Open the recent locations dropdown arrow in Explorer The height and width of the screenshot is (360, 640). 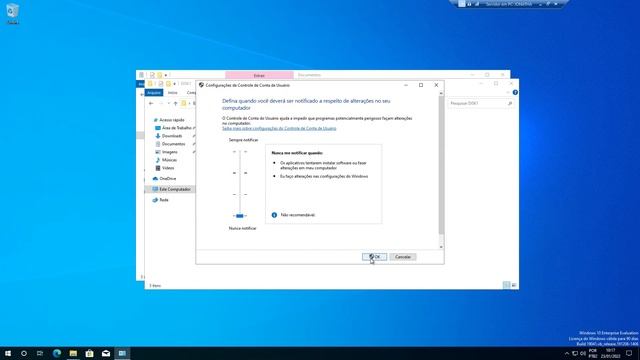coord(169,103)
